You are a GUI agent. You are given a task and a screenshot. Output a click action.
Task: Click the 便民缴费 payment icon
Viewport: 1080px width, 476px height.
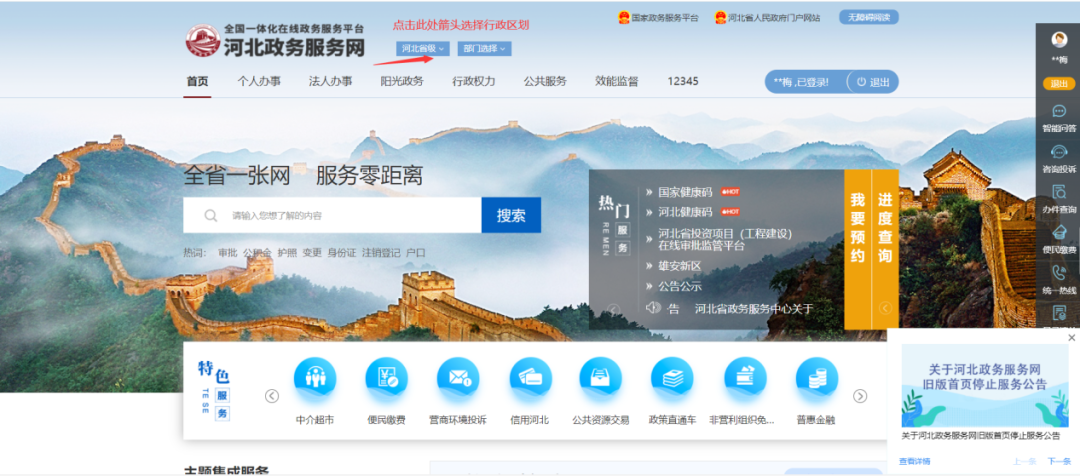tap(386, 380)
